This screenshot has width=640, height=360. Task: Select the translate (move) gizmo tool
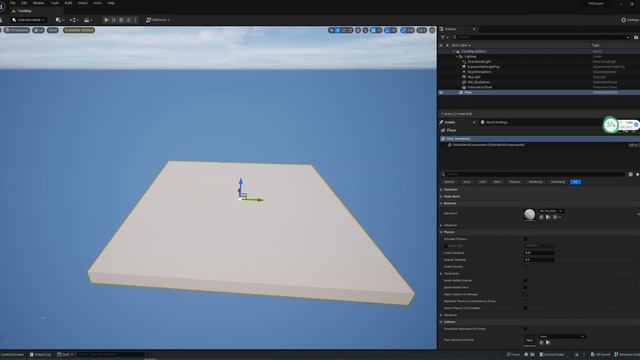pyautogui.click(x=338, y=30)
